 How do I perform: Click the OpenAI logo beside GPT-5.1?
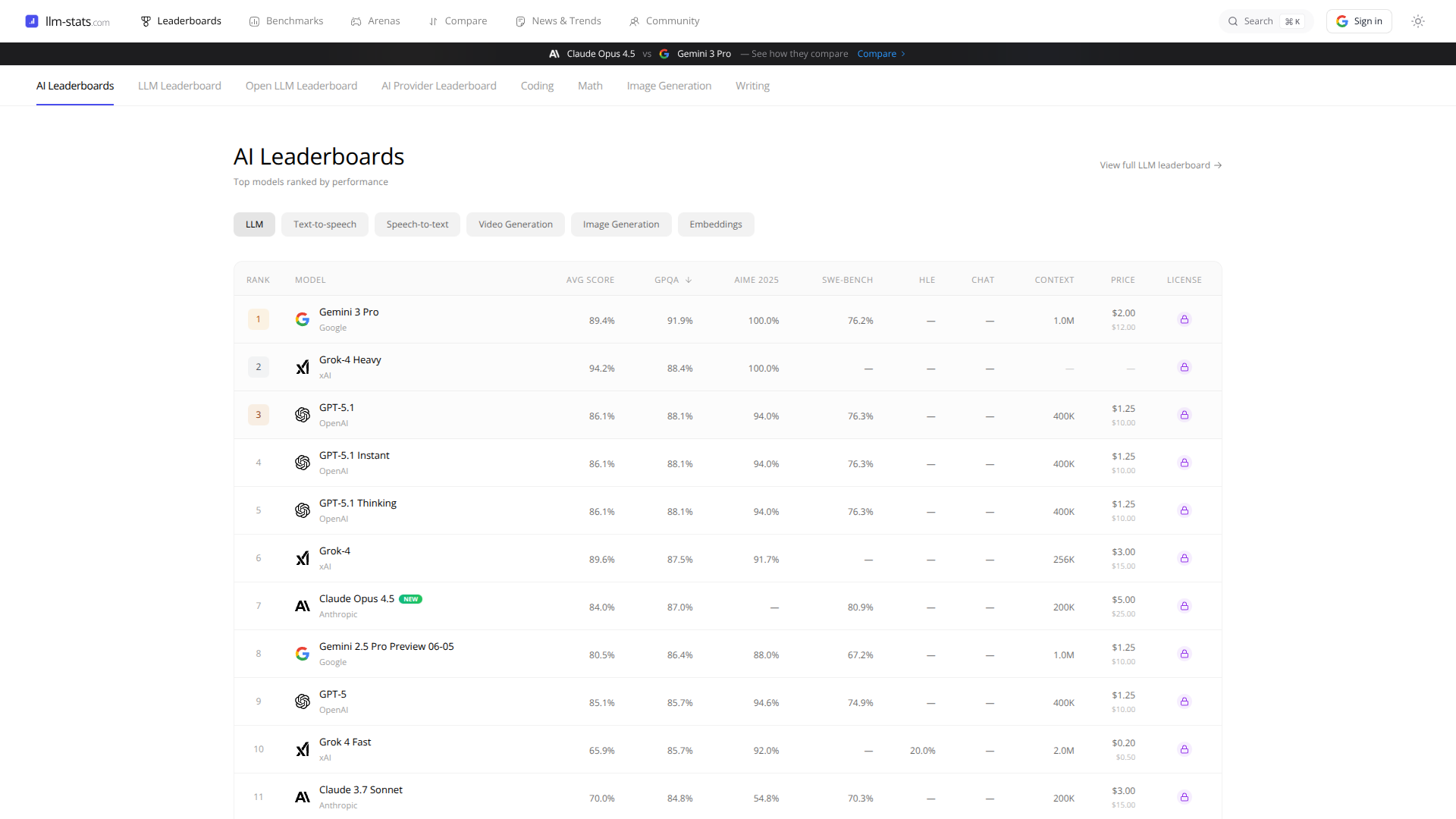click(303, 415)
